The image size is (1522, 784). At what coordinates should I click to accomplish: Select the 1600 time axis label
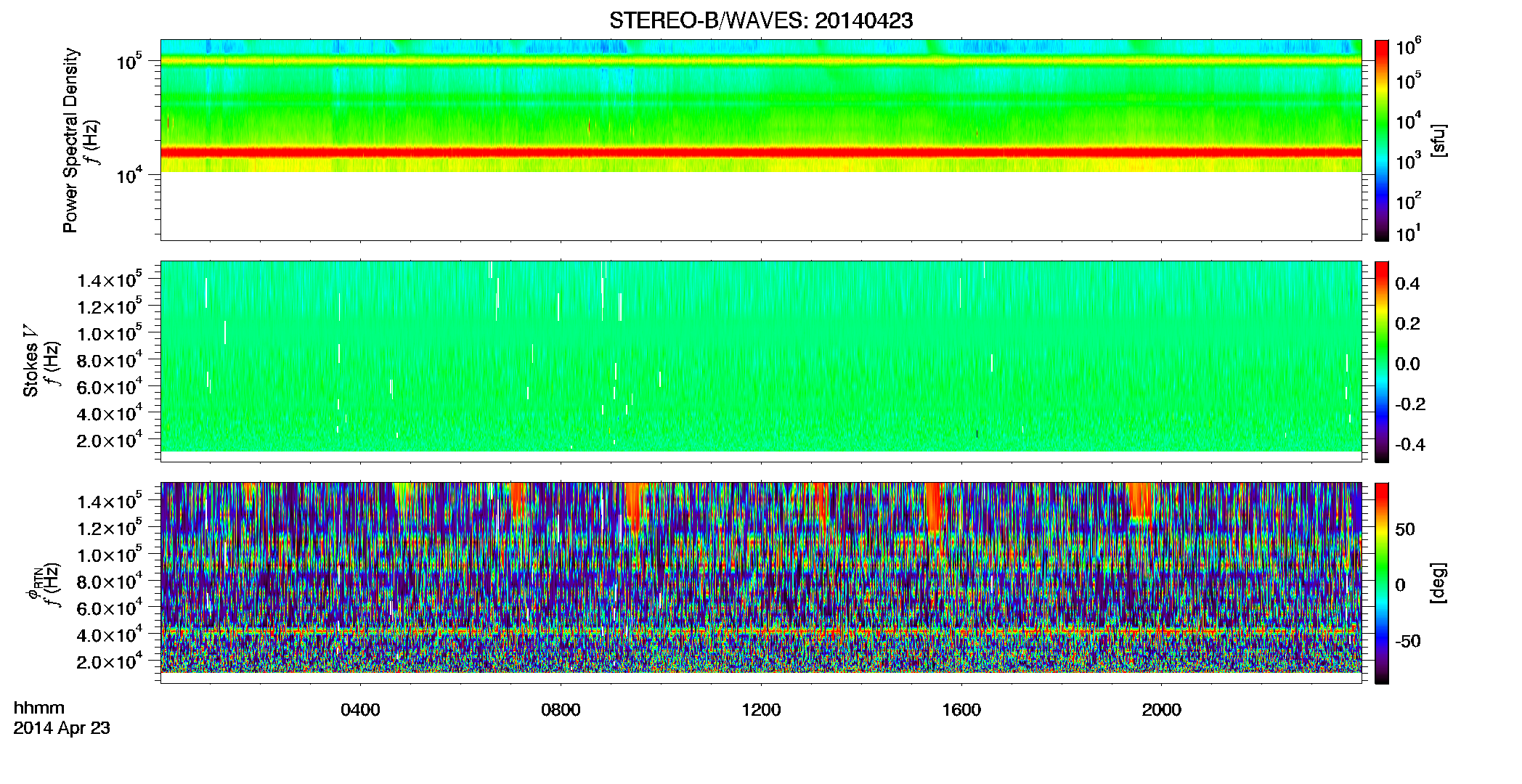click(x=961, y=710)
